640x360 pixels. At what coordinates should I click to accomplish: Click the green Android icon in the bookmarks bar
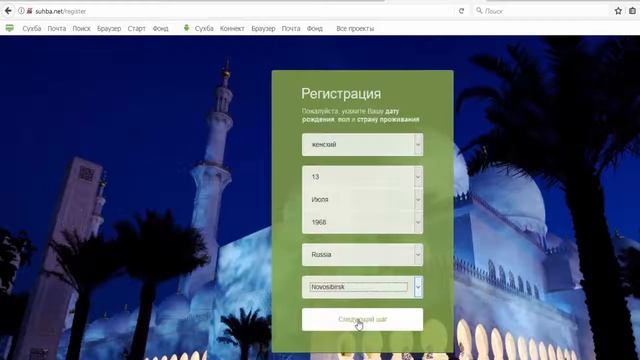187,28
